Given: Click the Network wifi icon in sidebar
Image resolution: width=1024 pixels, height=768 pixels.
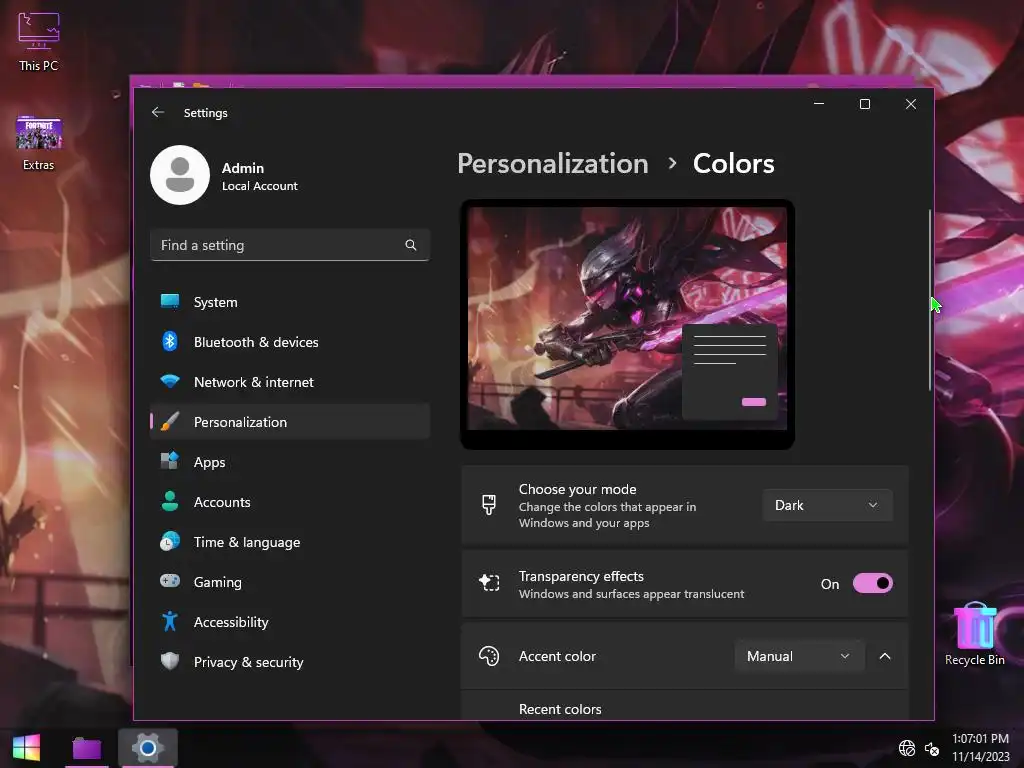Looking at the screenshot, I should click(170, 381).
